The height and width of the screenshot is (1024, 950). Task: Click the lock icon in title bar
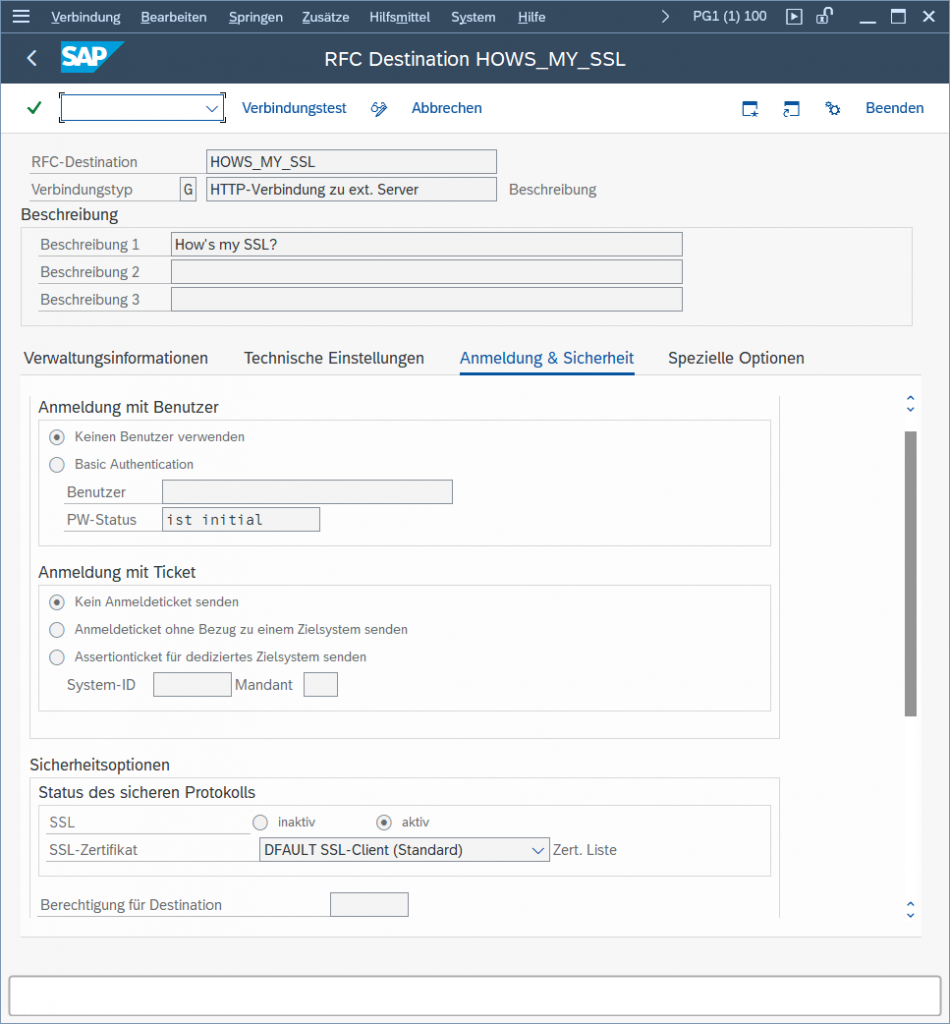(x=824, y=16)
